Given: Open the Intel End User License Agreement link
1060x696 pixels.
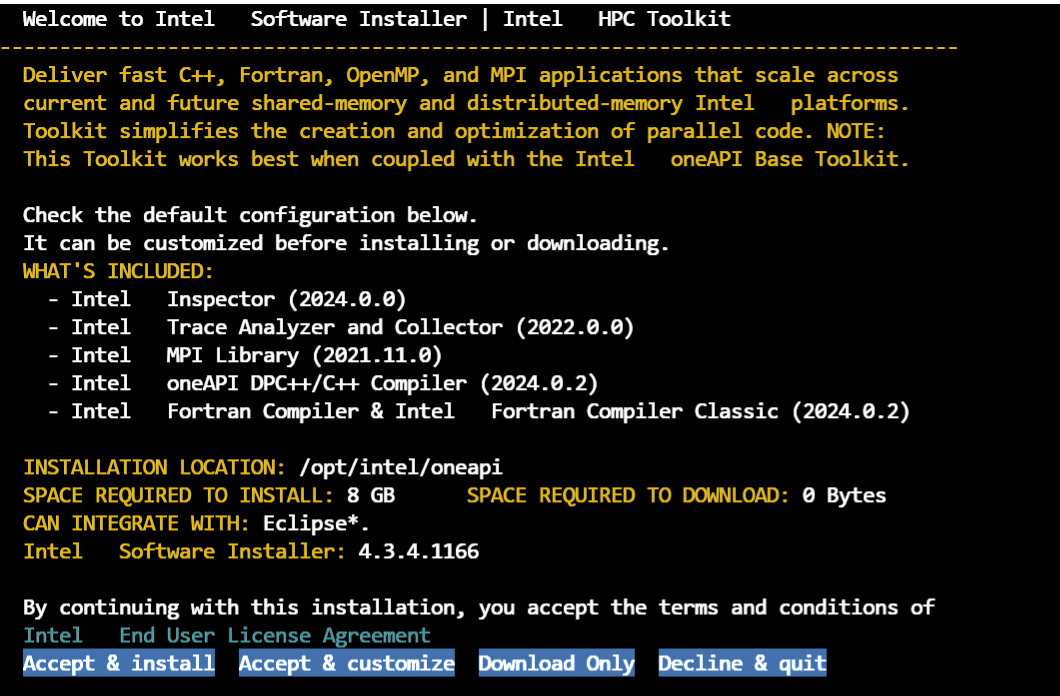Looking at the screenshot, I should click(x=227, y=635).
